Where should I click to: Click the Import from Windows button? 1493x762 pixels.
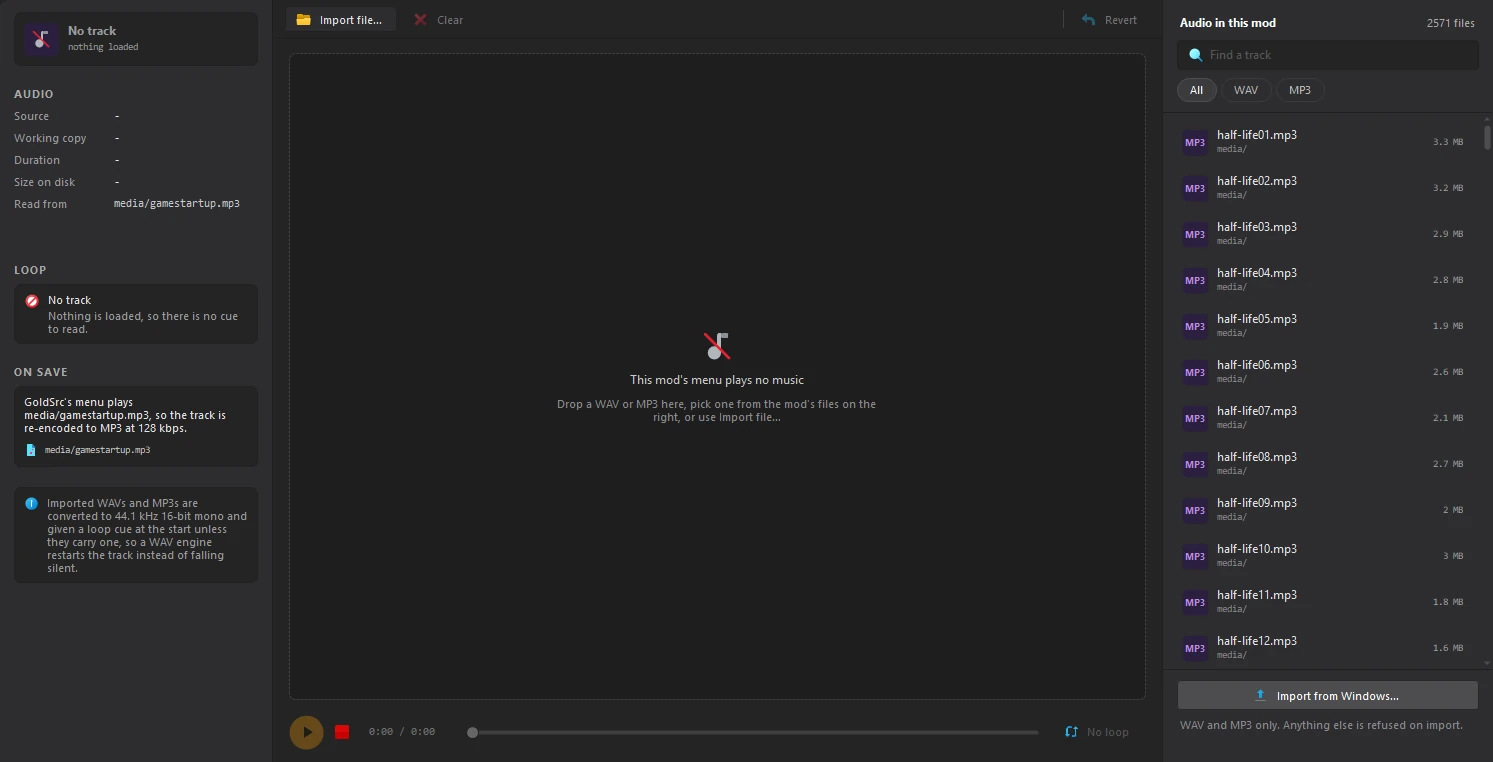coord(1327,696)
